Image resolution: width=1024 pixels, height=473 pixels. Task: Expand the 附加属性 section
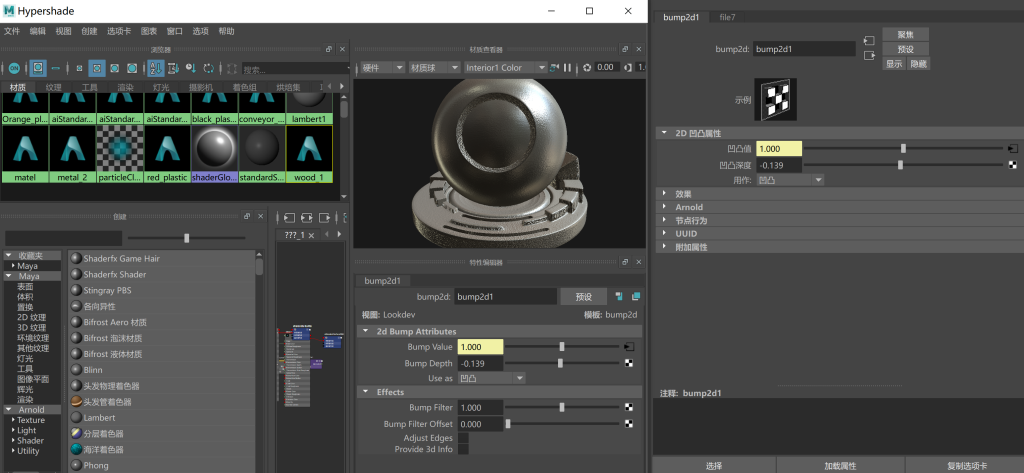tap(665, 247)
